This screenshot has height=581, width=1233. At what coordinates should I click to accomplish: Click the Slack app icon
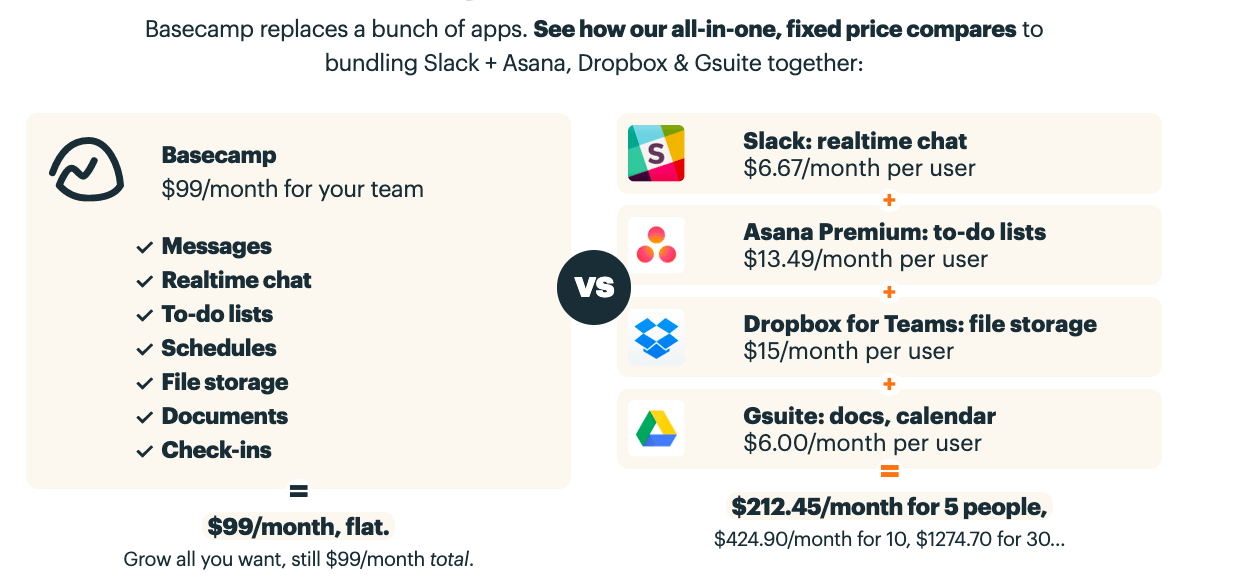coord(656,153)
